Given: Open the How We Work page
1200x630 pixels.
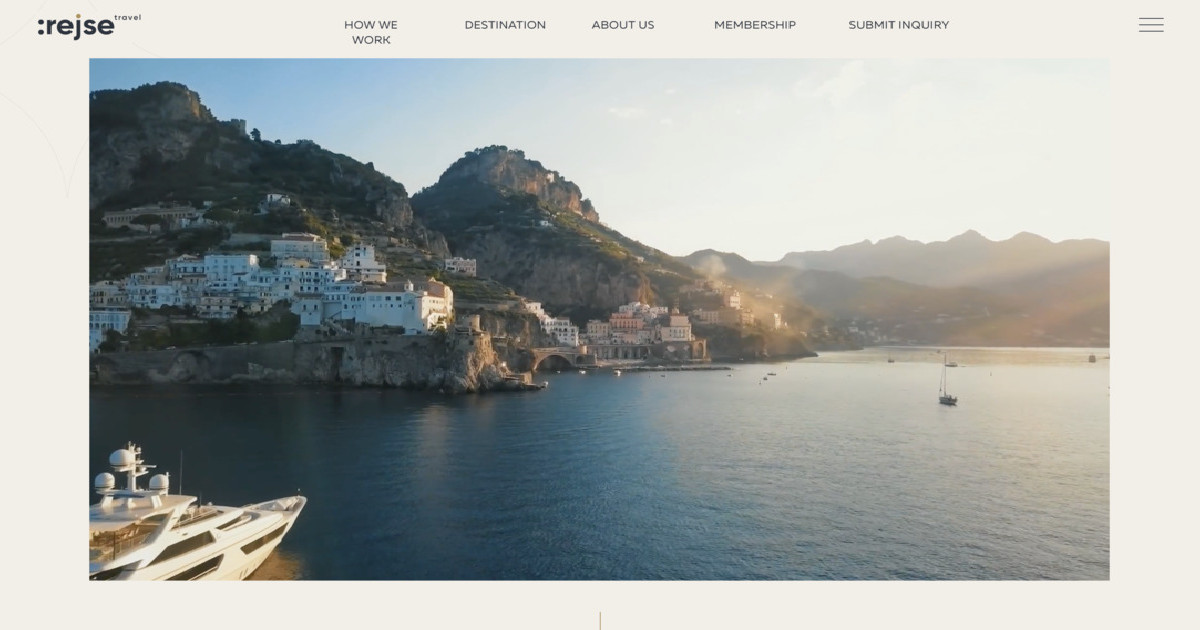Looking at the screenshot, I should (x=371, y=32).
